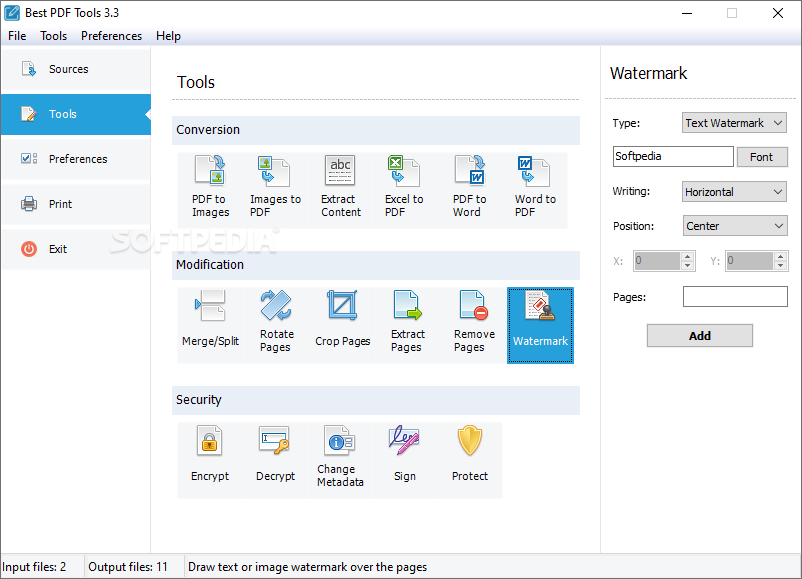Open the Extract Pages tool
Screen dimensions: 802x579
tap(408, 325)
